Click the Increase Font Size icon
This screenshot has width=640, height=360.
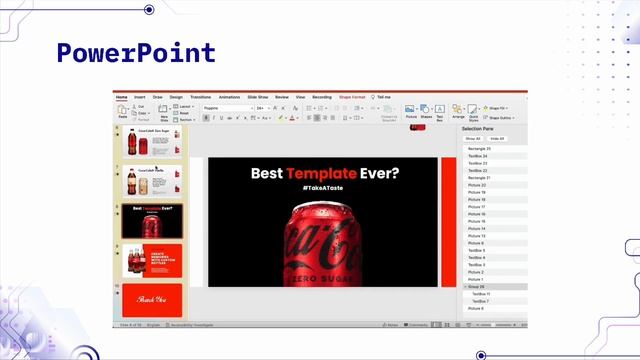[x=275, y=108]
